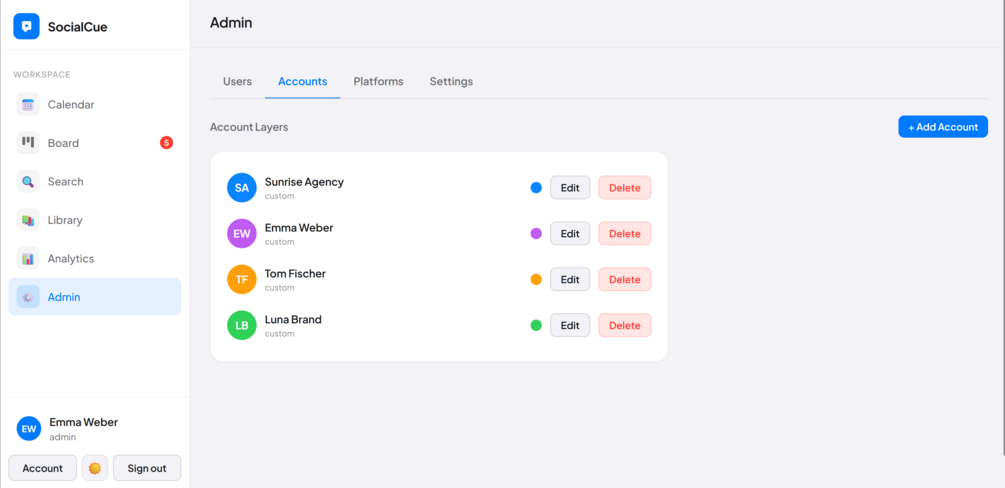Select the Admin gear icon

tap(28, 297)
